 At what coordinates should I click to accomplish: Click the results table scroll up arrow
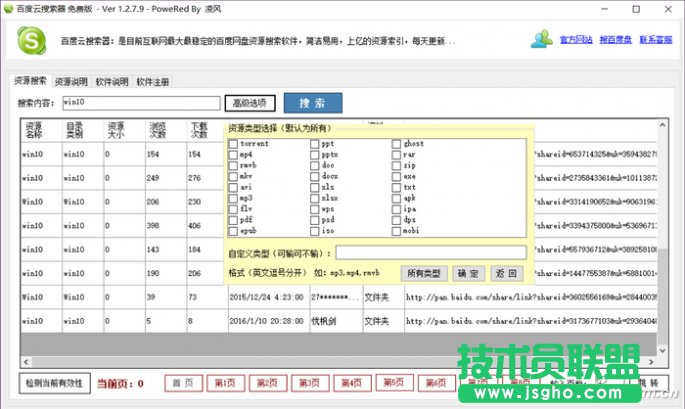pyautogui.click(x=662, y=125)
